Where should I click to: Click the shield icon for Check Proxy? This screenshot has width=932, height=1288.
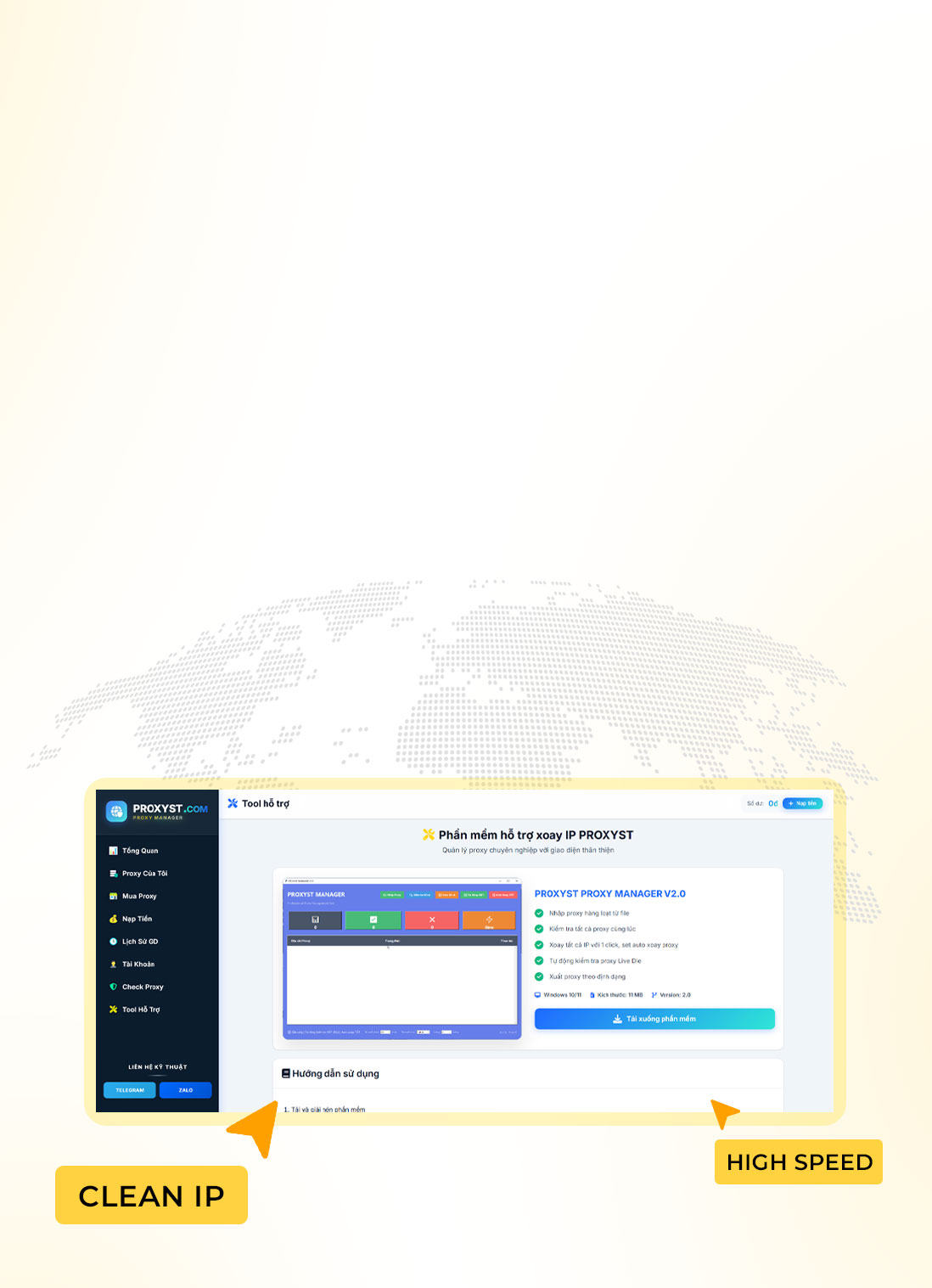113,987
